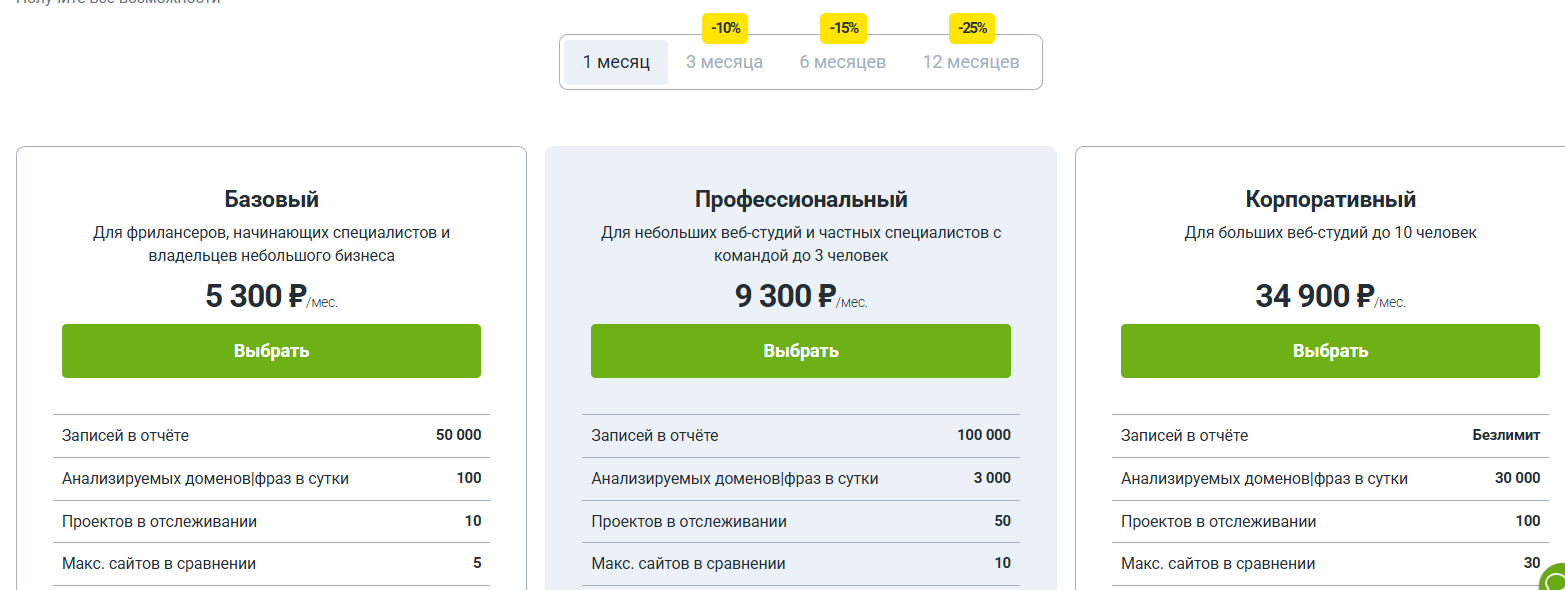Click the 5 300 ₽ price

pyautogui.click(x=255, y=296)
